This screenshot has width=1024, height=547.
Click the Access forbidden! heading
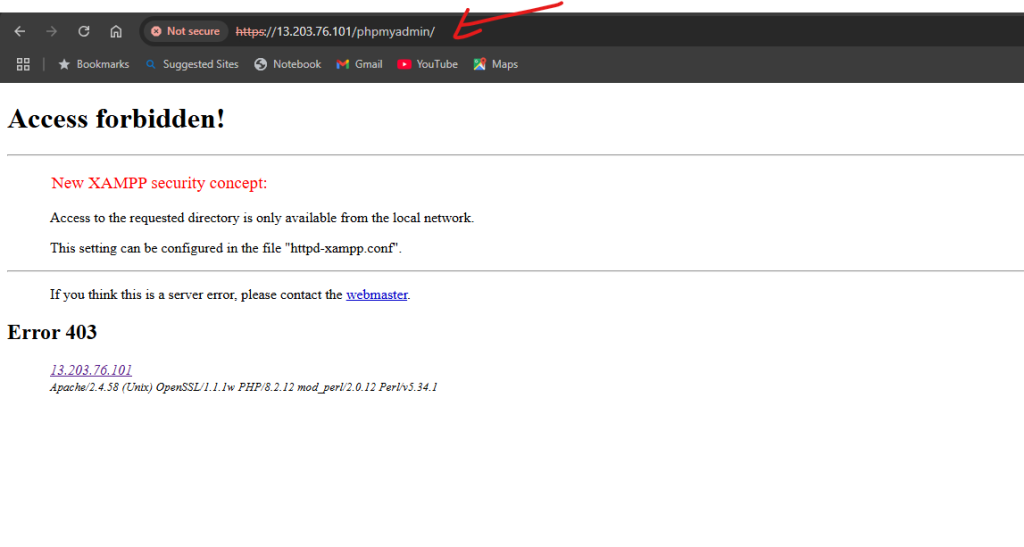click(x=116, y=119)
